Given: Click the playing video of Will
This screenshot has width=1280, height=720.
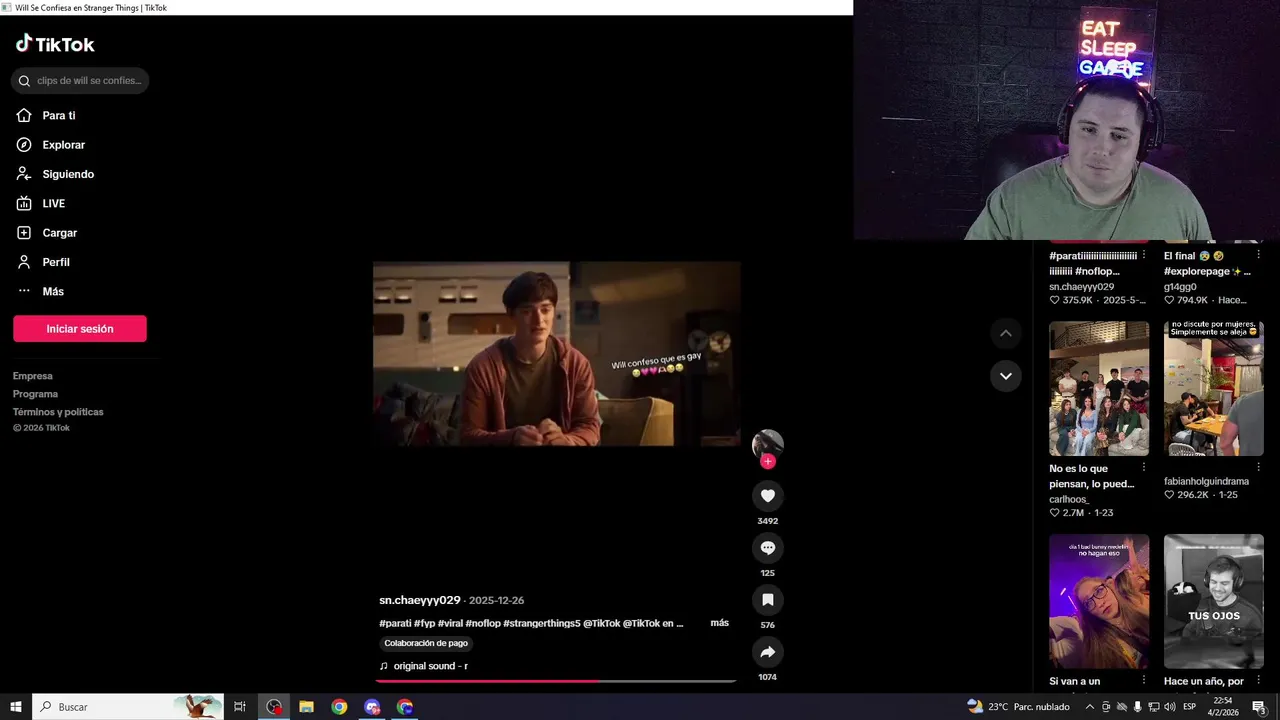Looking at the screenshot, I should (556, 354).
